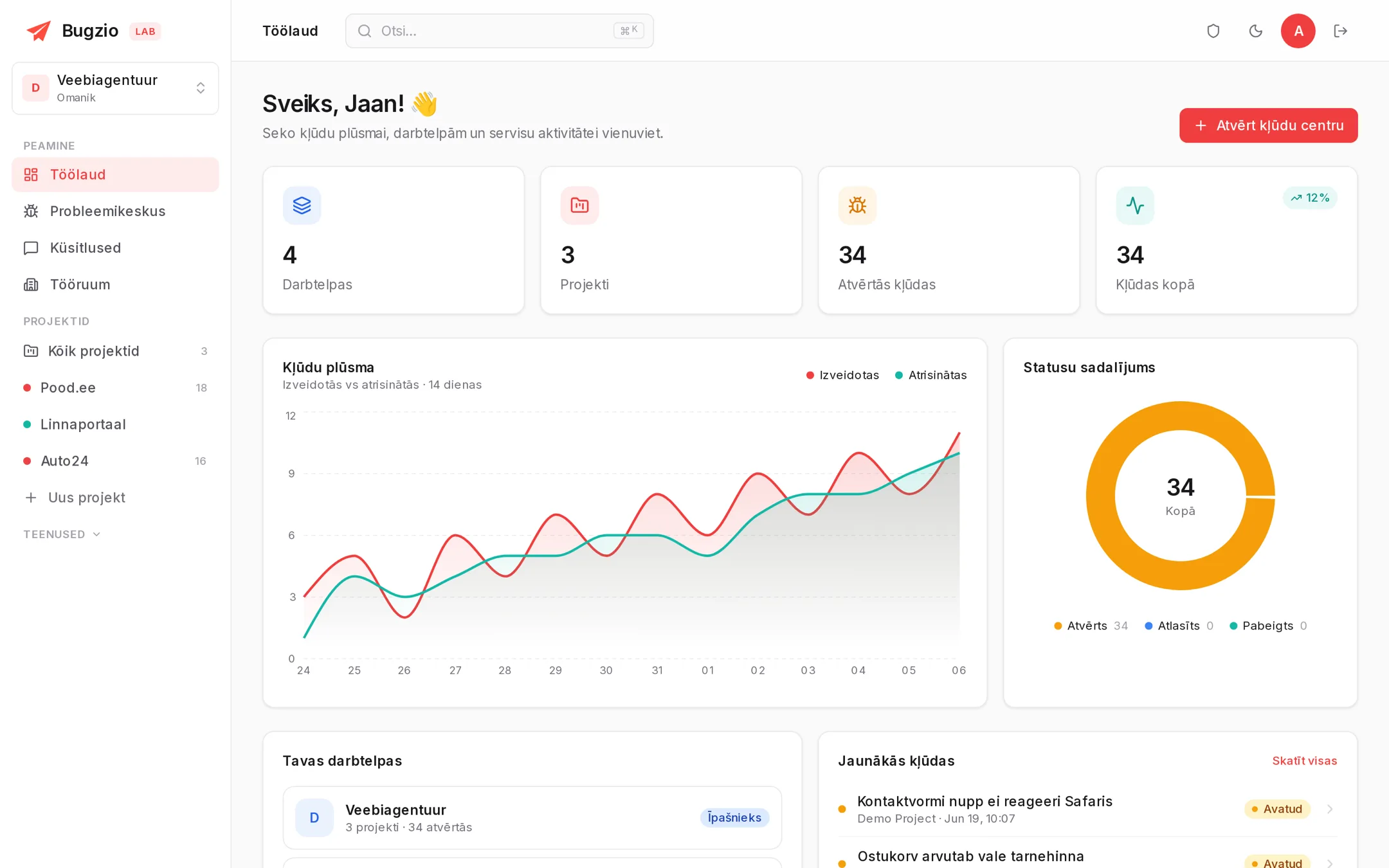Image resolution: width=1389 pixels, height=868 pixels.
Task: Open the user avatar labeled A
Action: [1298, 31]
